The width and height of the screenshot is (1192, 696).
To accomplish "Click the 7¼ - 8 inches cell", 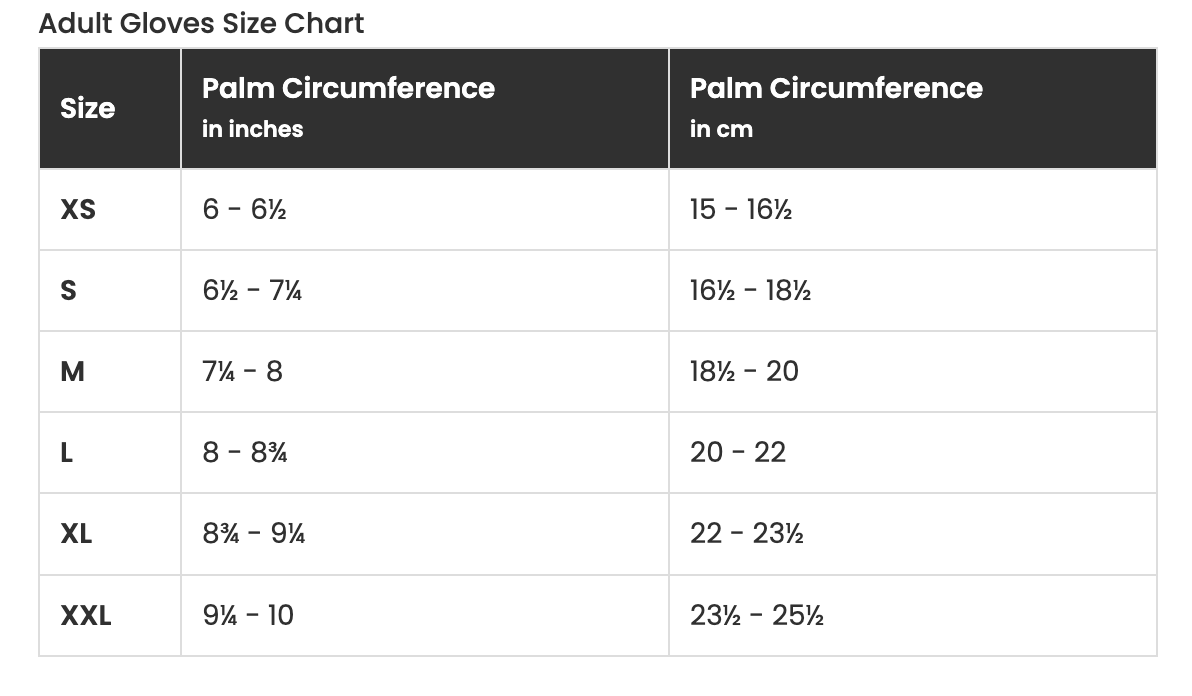I will tap(243, 372).
